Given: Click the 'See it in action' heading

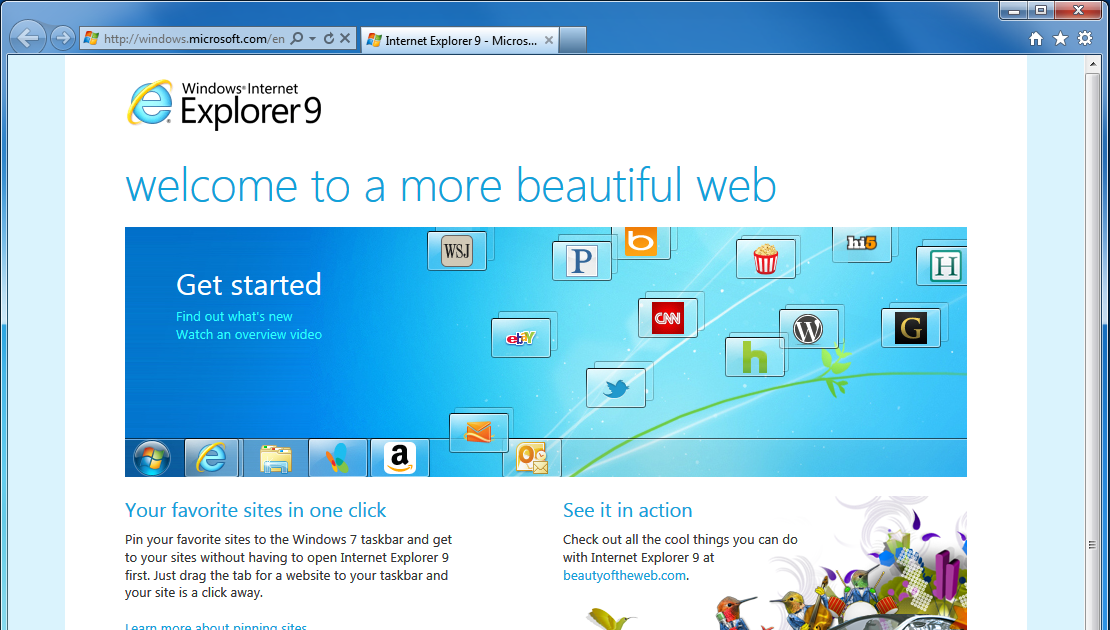Looking at the screenshot, I should pos(627,510).
